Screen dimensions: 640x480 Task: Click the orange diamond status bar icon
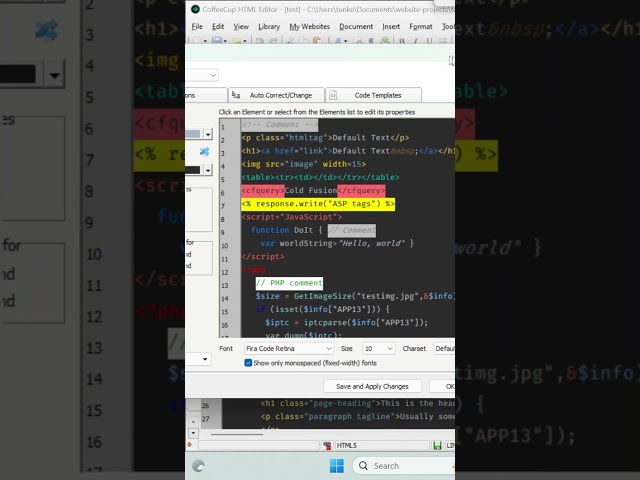(189, 445)
